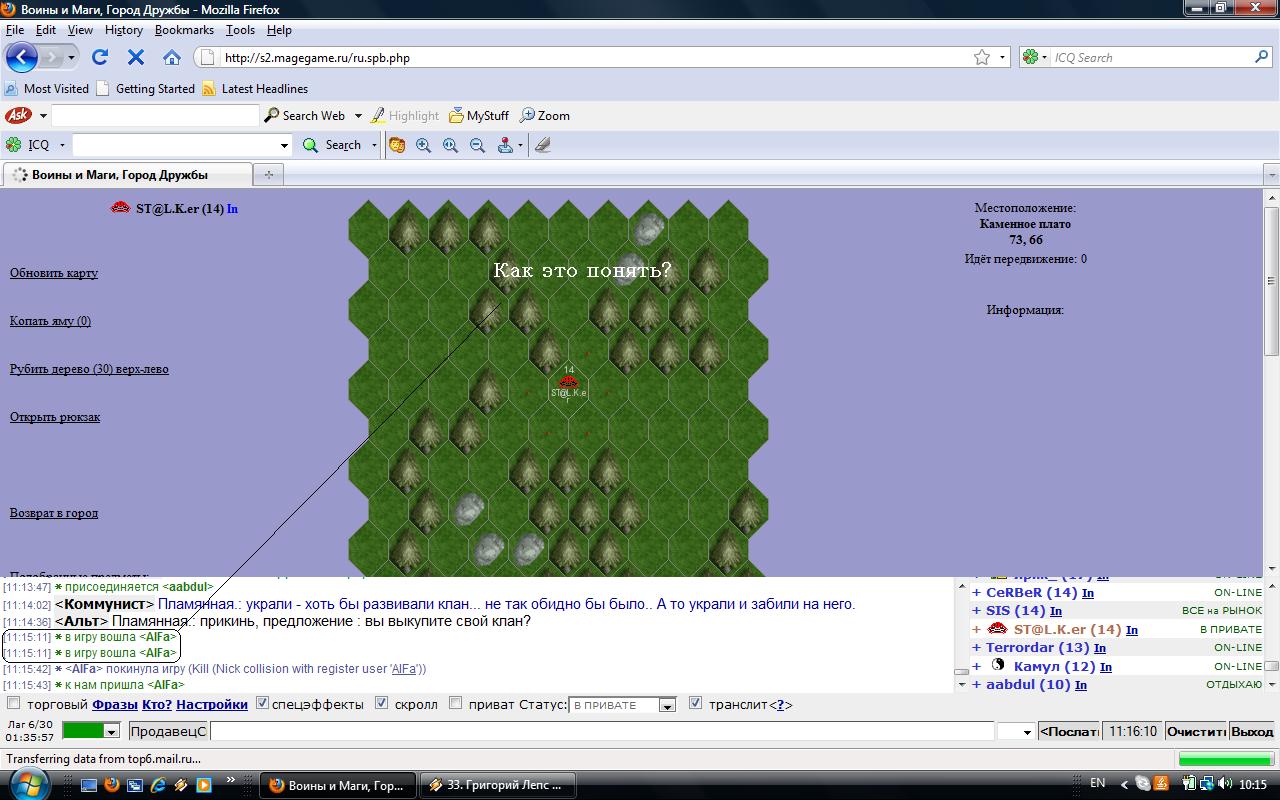Click the Фразы link
This screenshot has width=1280, height=800.
115,704
